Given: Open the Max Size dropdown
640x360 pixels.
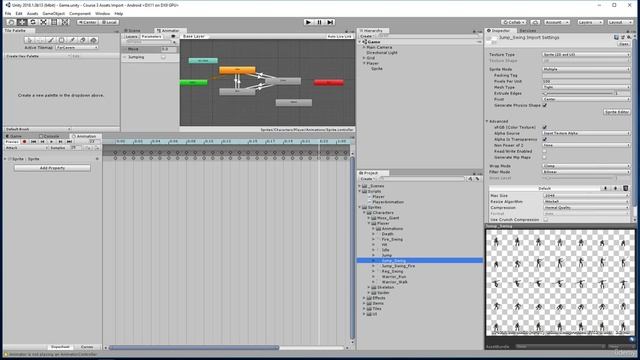Looking at the screenshot, I should [586, 196].
